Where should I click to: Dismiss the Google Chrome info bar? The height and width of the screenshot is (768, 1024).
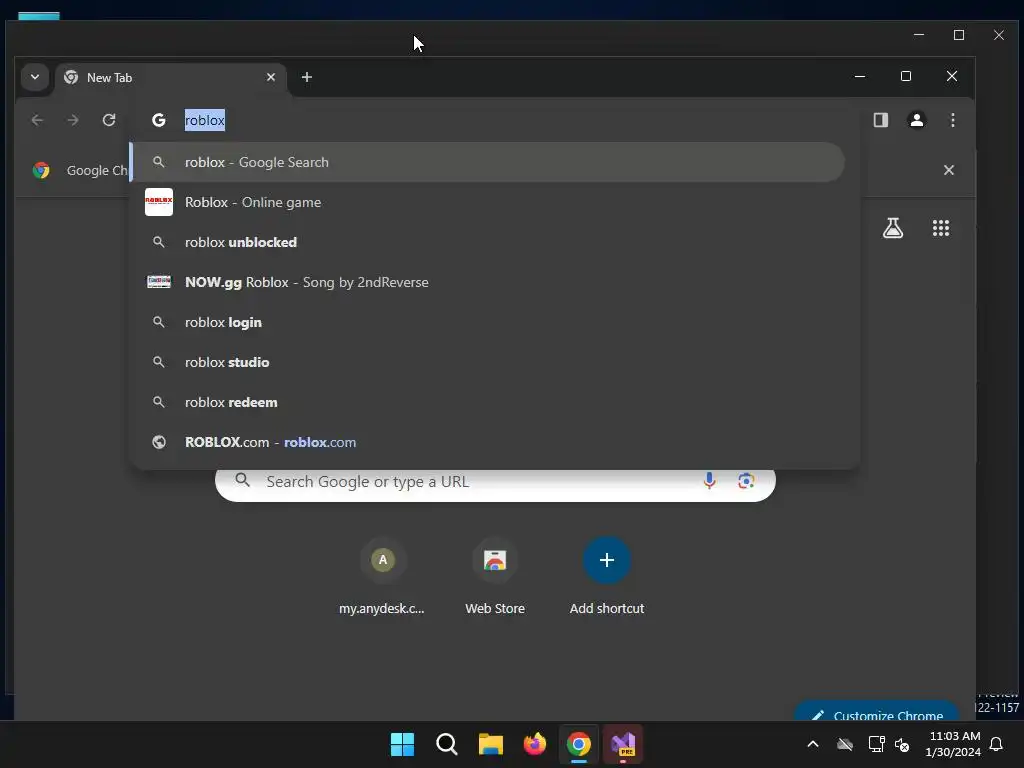[x=949, y=170]
